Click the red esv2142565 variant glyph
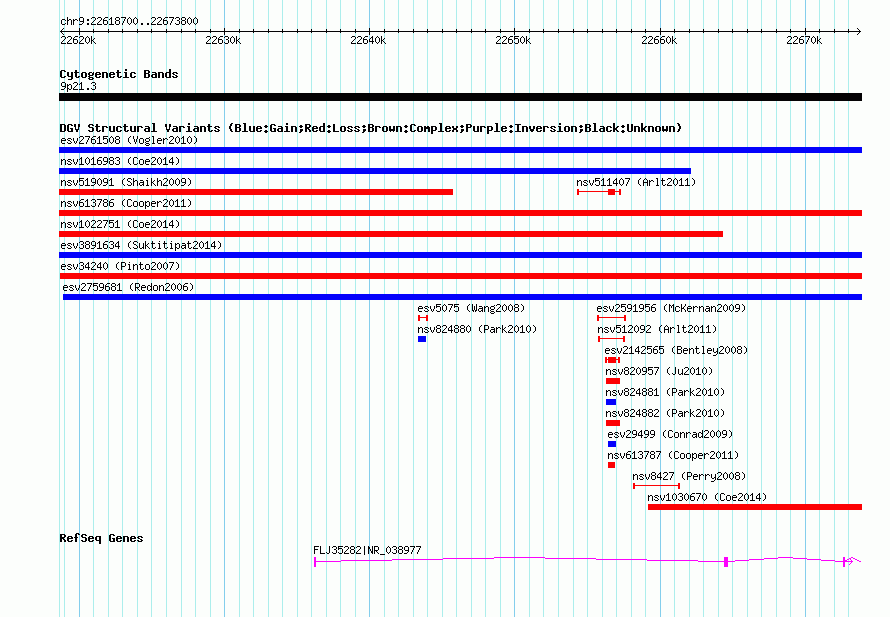 pos(612,360)
